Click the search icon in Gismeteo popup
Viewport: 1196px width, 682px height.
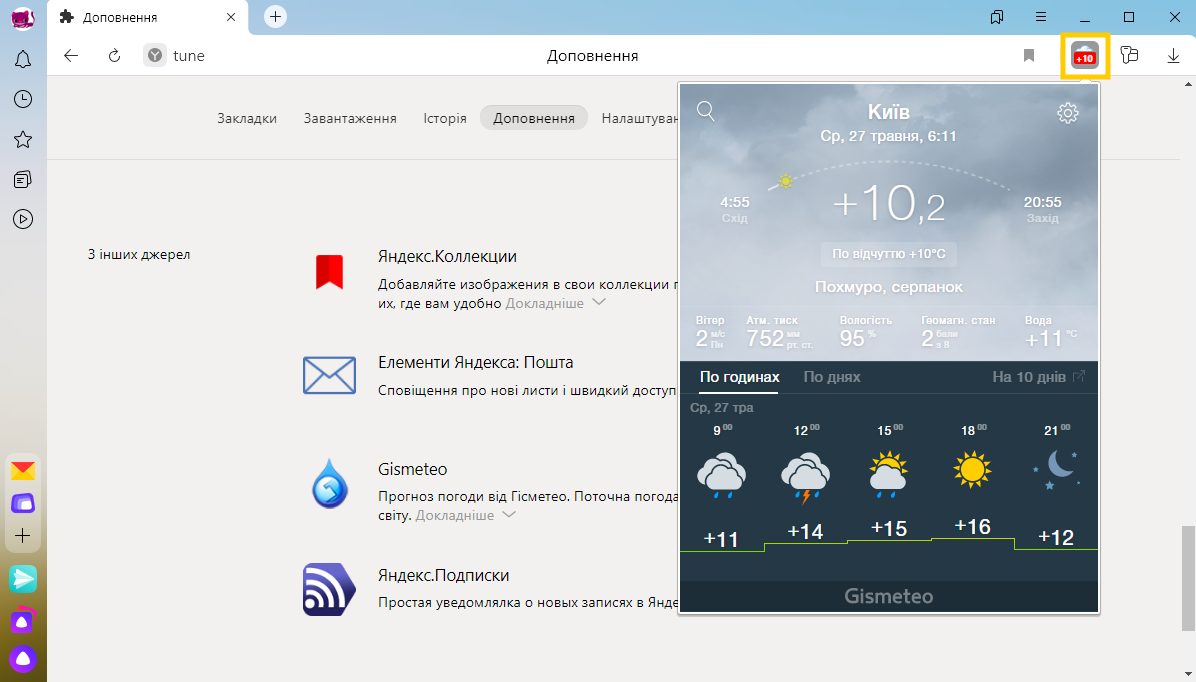coord(706,111)
